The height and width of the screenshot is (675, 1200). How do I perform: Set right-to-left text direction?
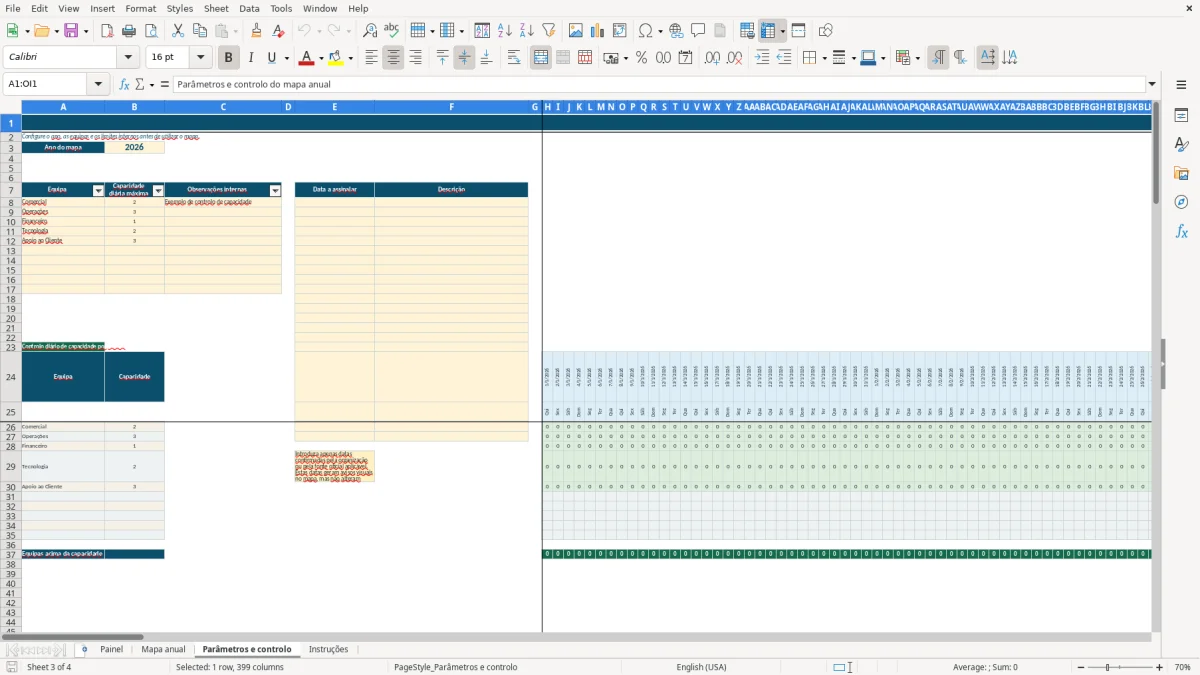[959, 58]
